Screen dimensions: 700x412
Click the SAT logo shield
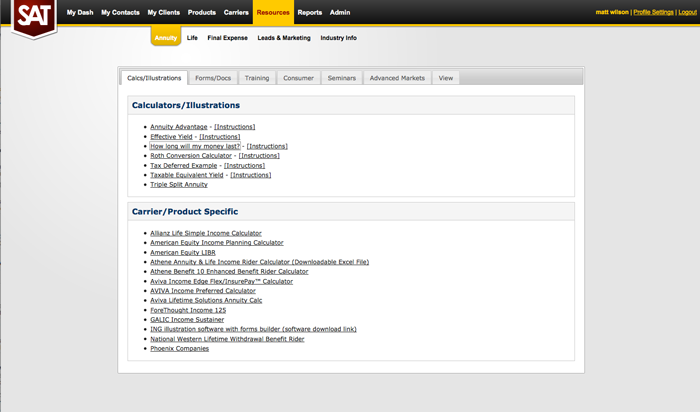[34, 18]
